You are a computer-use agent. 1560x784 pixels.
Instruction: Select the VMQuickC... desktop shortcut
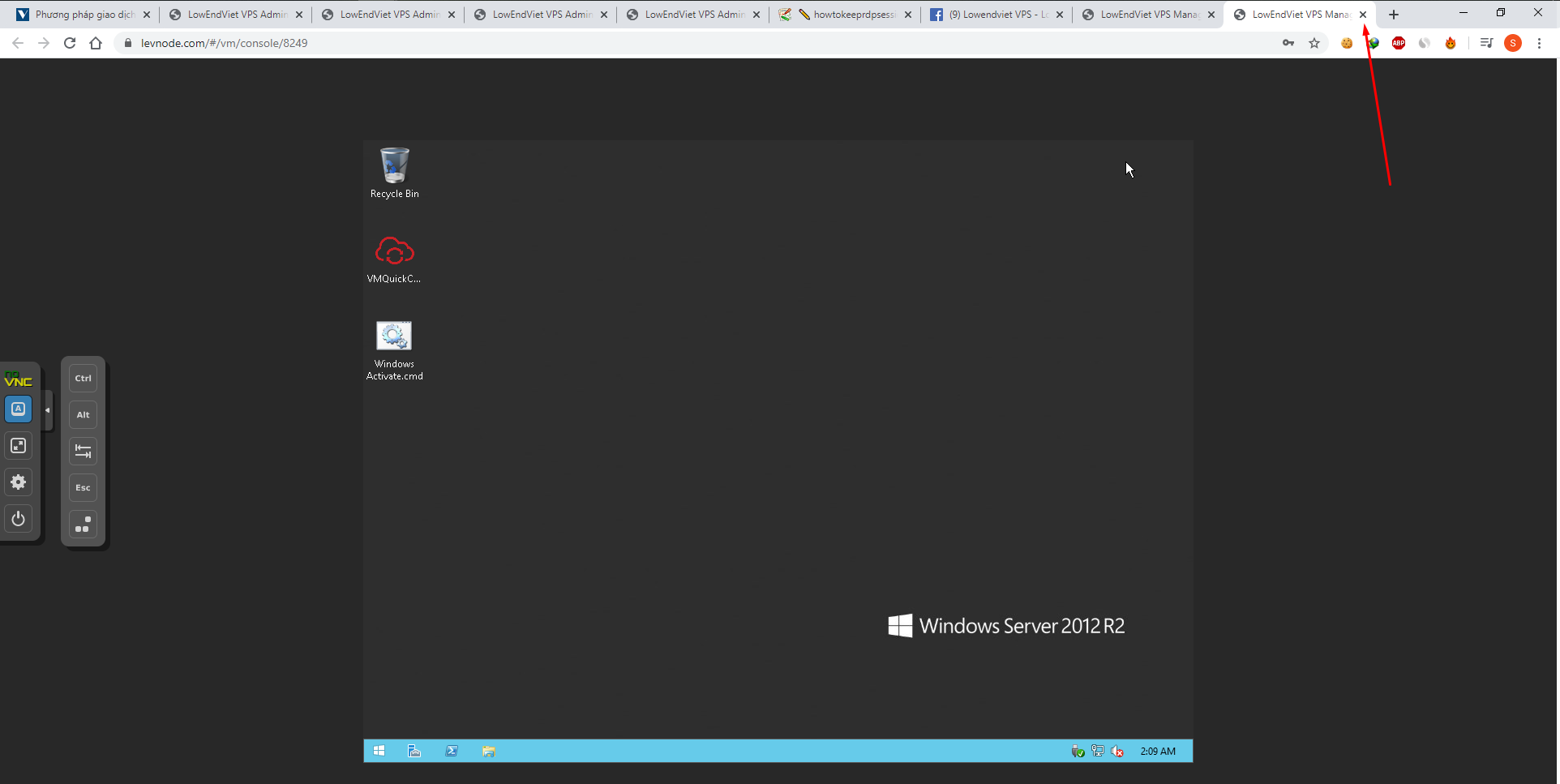point(394,259)
